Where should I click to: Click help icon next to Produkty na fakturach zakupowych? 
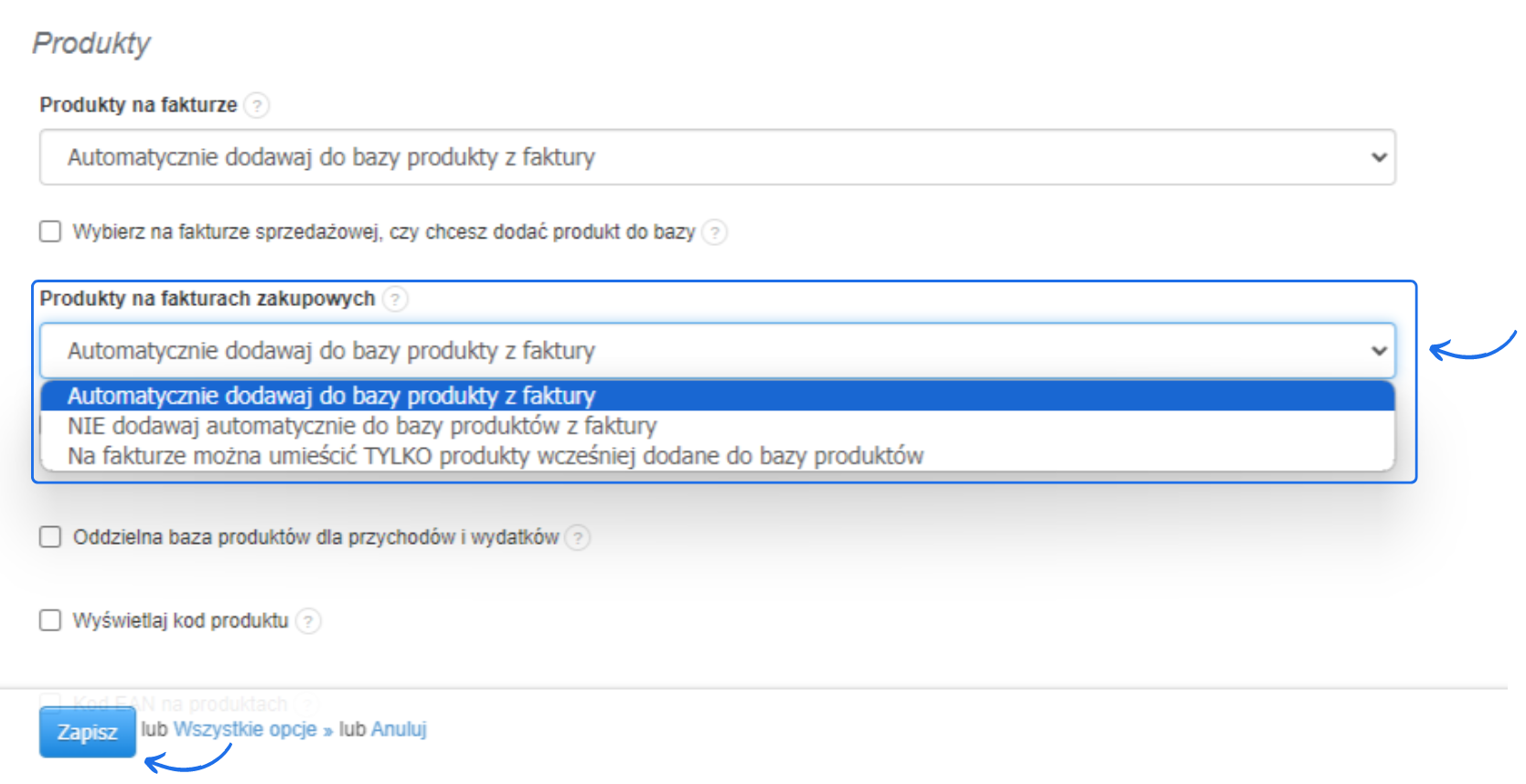[395, 299]
